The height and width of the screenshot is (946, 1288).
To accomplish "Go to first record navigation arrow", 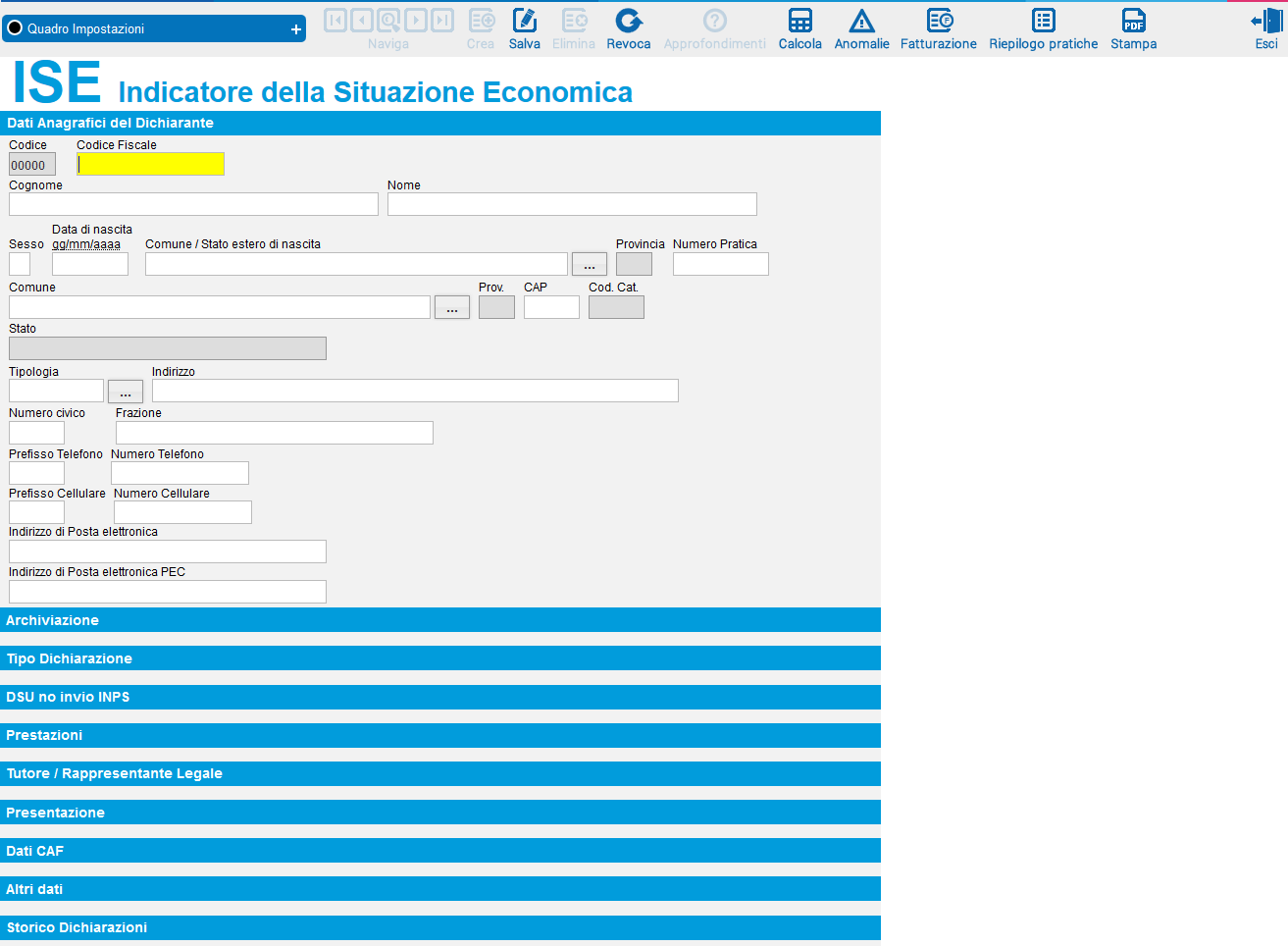I will pos(335,20).
